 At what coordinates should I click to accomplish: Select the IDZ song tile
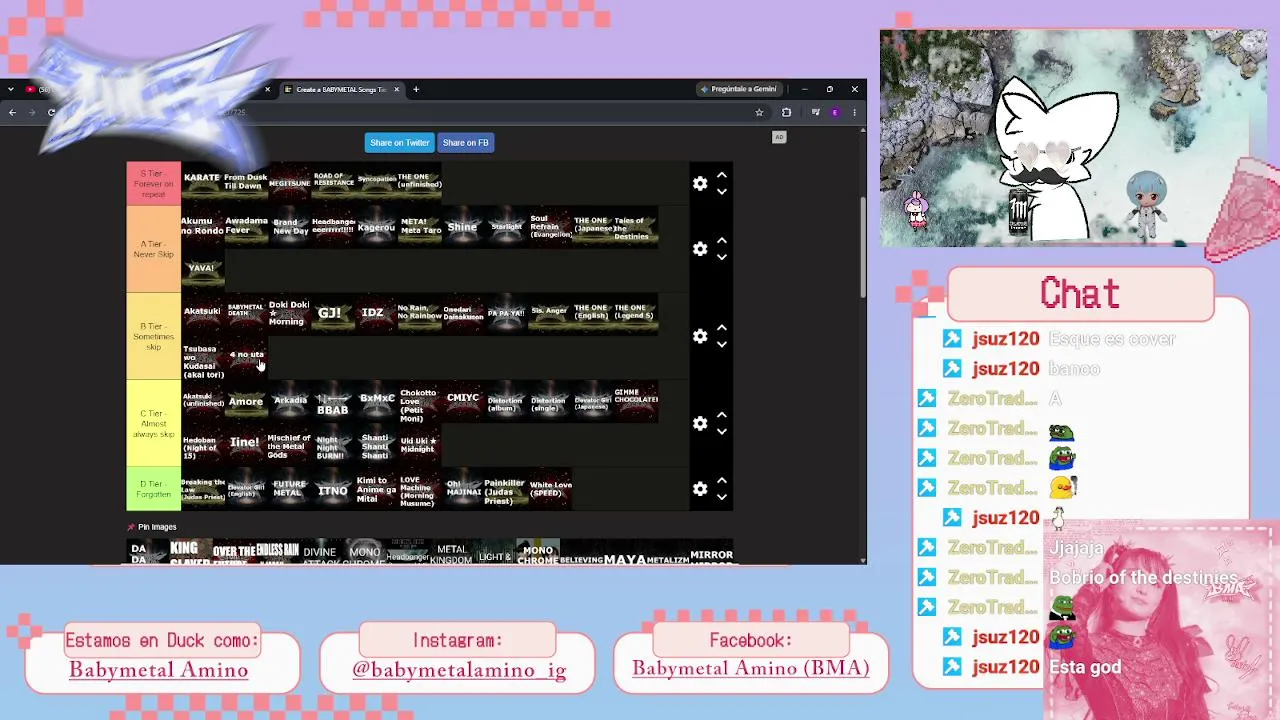(376, 313)
